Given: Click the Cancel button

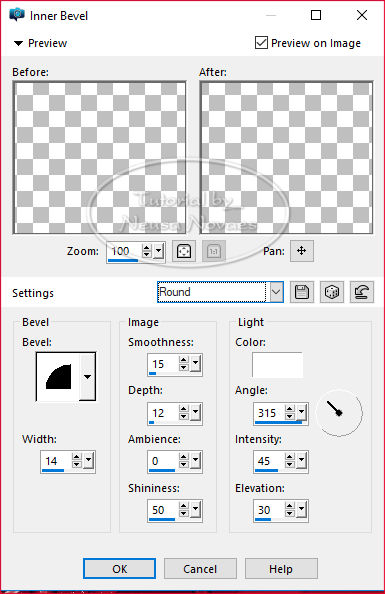Looking at the screenshot, I should [x=200, y=569].
